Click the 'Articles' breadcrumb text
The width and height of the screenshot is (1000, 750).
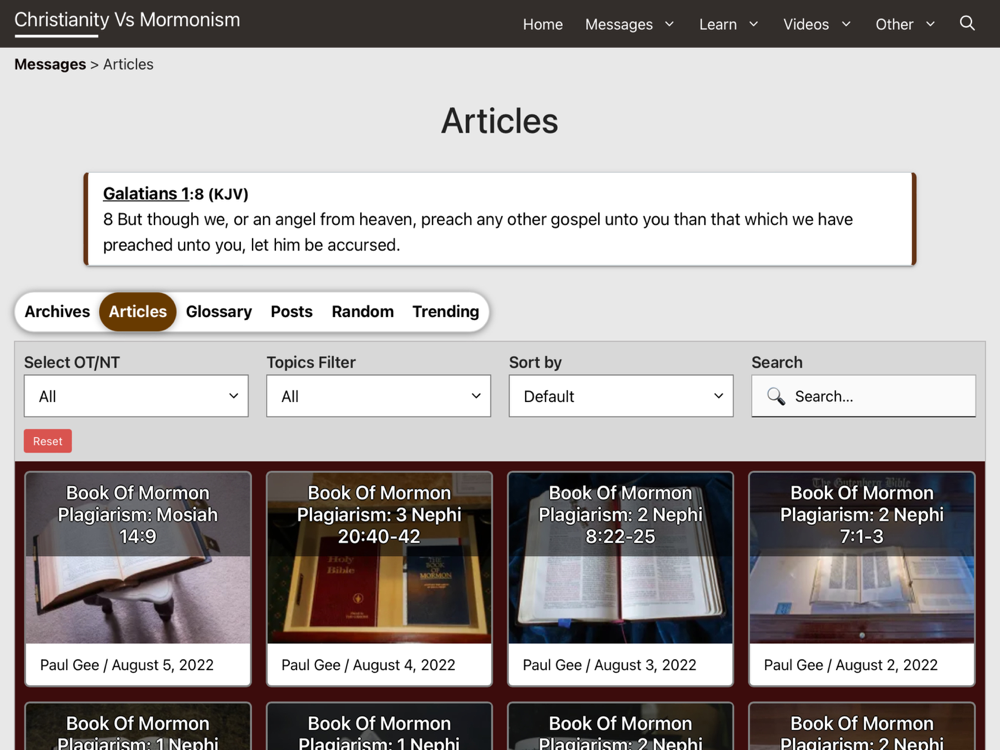(128, 64)
